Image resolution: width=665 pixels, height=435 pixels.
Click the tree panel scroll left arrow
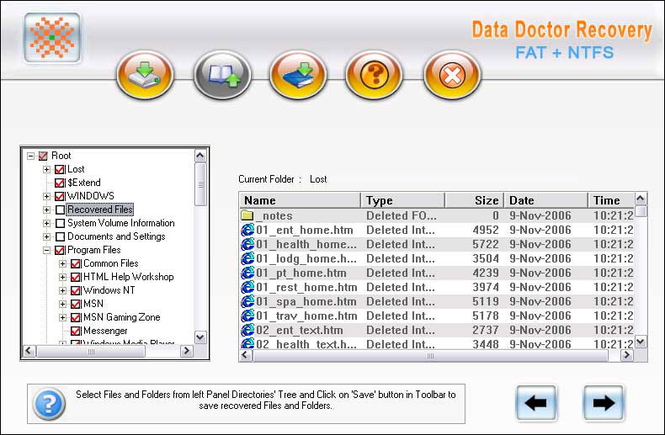click(x=29, y=351)
